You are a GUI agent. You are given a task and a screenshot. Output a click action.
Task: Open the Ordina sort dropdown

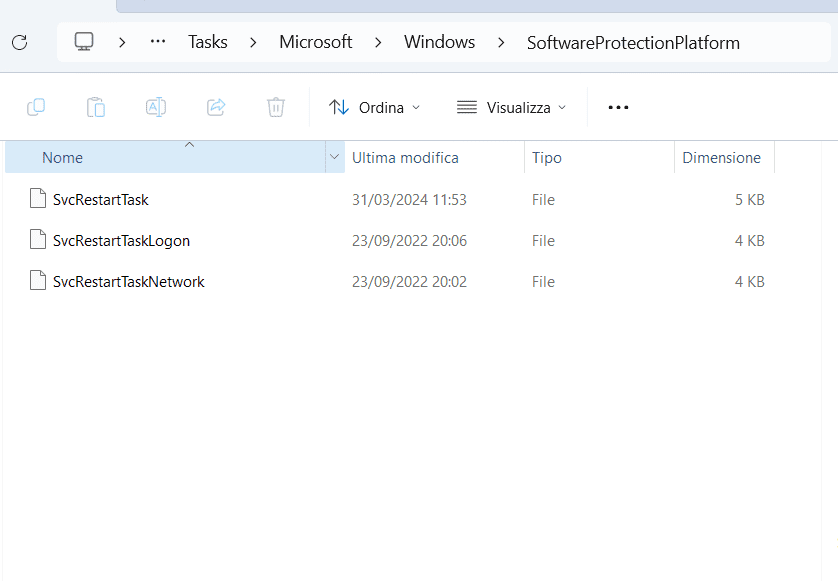pos(375,107)
